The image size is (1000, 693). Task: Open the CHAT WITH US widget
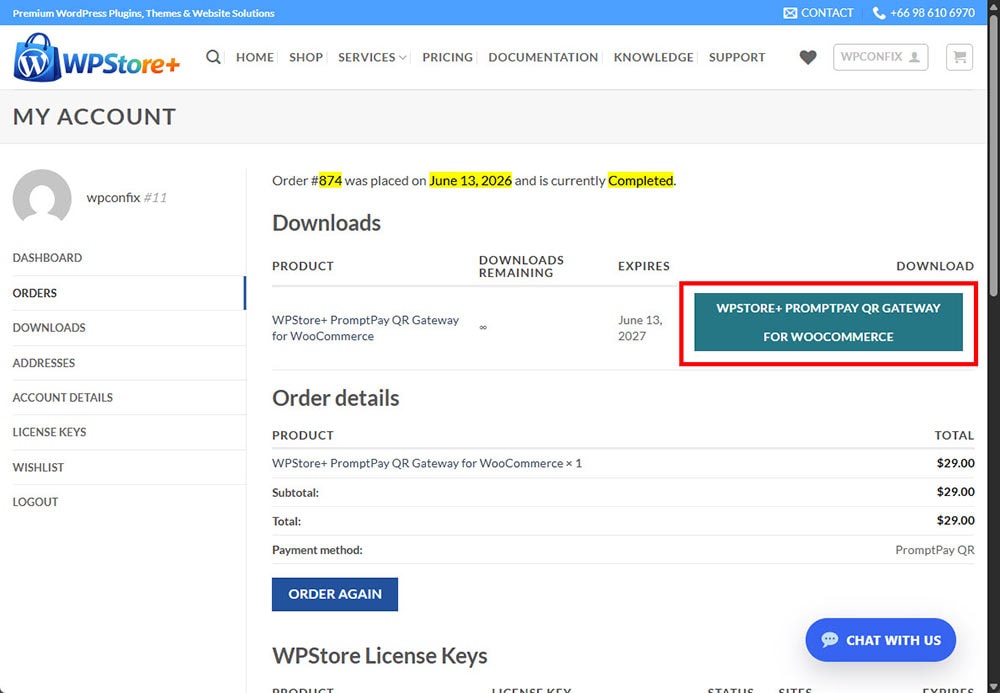880,640
